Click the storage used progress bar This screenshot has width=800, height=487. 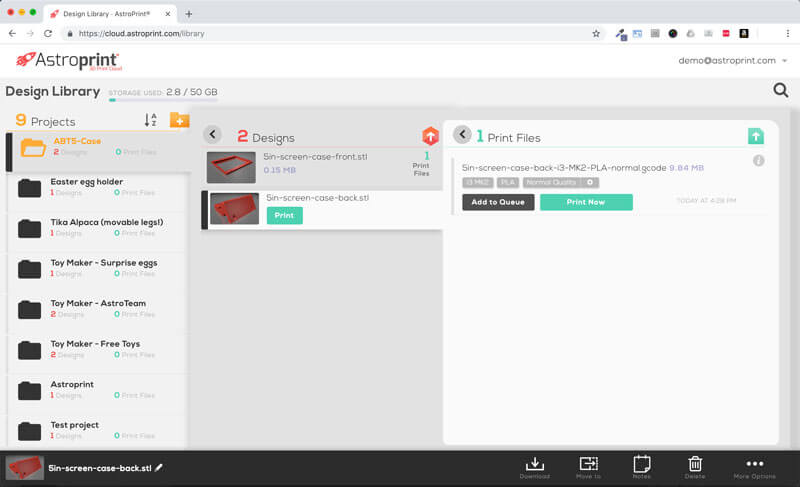click(162, 100)
